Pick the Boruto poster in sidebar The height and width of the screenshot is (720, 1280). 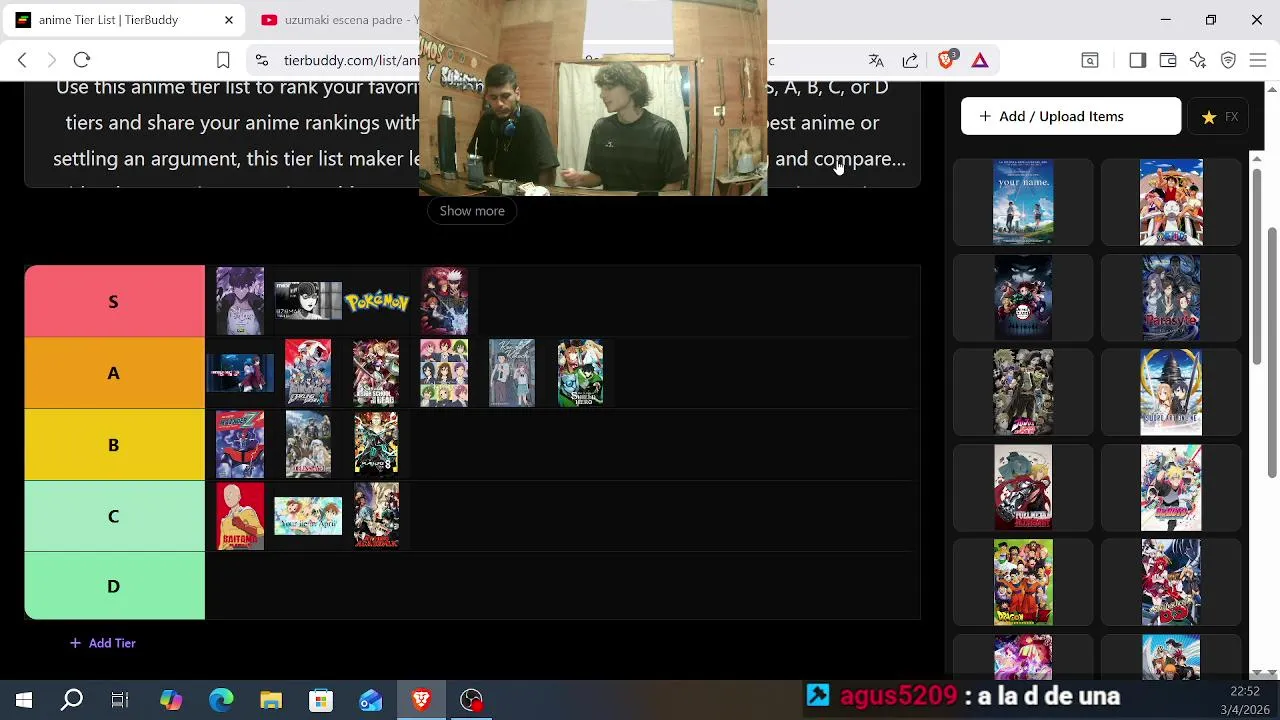(x=1171, y=487)
